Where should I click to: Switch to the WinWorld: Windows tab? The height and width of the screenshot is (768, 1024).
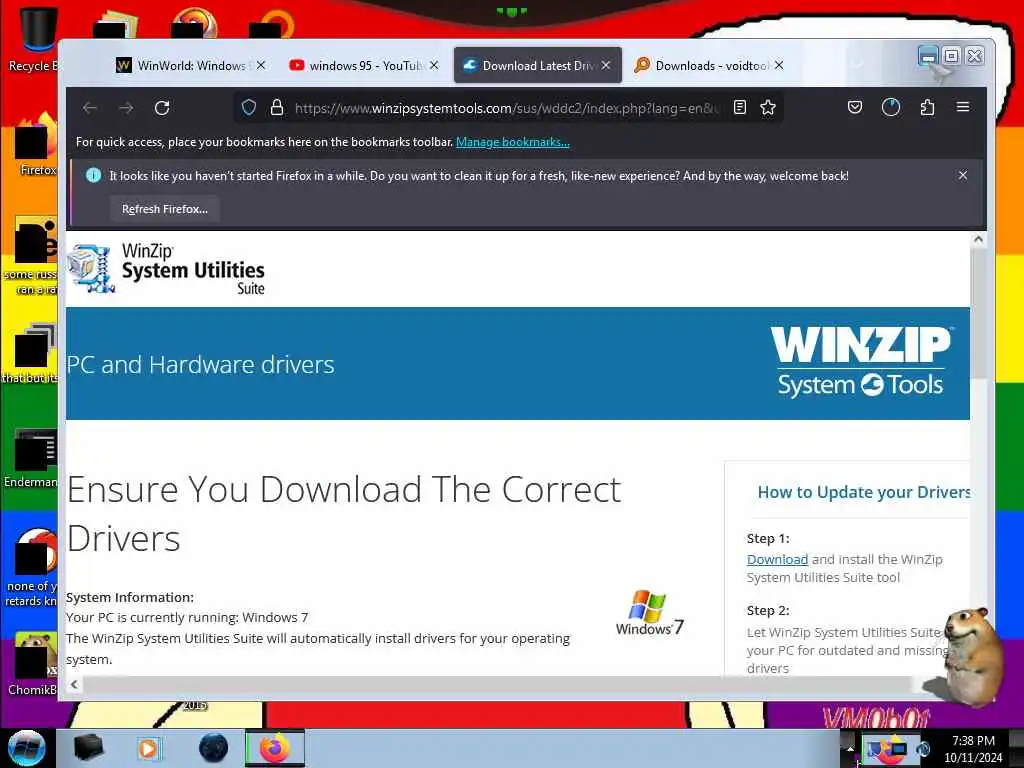point(191,65)
